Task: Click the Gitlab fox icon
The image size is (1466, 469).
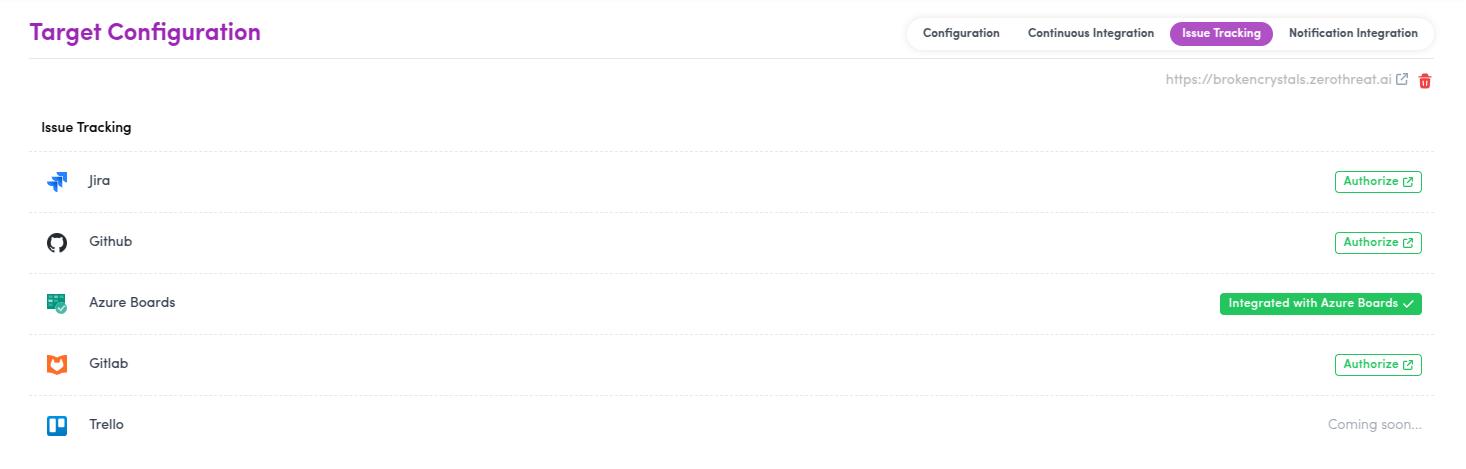Action: [57, 365]
